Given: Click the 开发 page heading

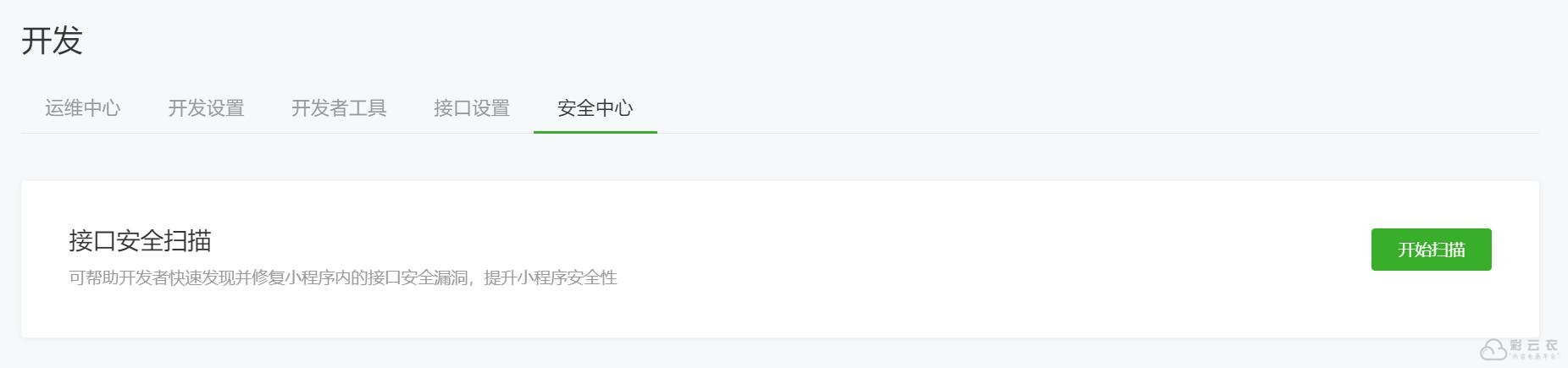Looking at the screenshot, I should pos(52,41).
